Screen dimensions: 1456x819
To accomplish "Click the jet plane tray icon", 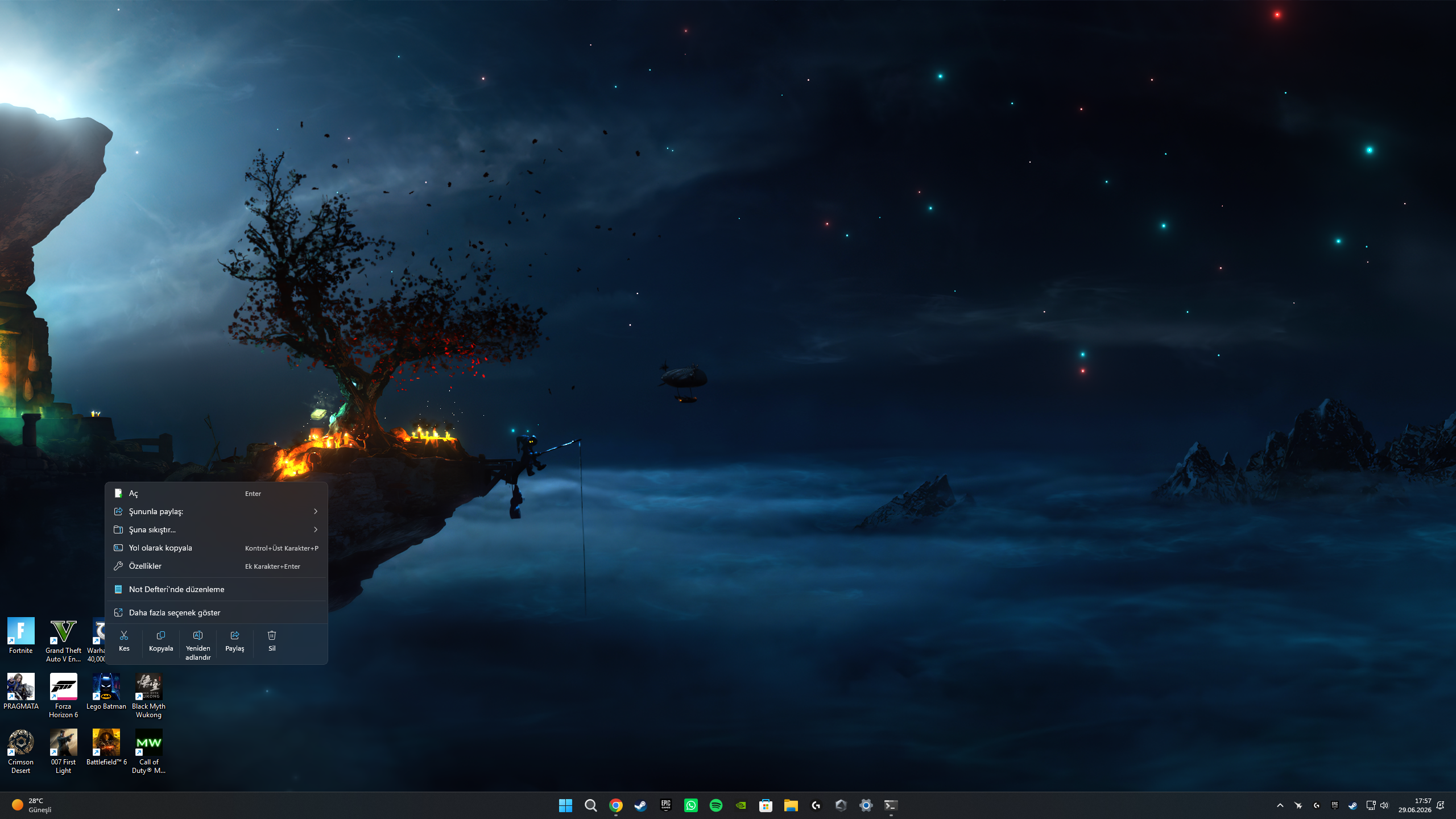I will [1298, 805].
